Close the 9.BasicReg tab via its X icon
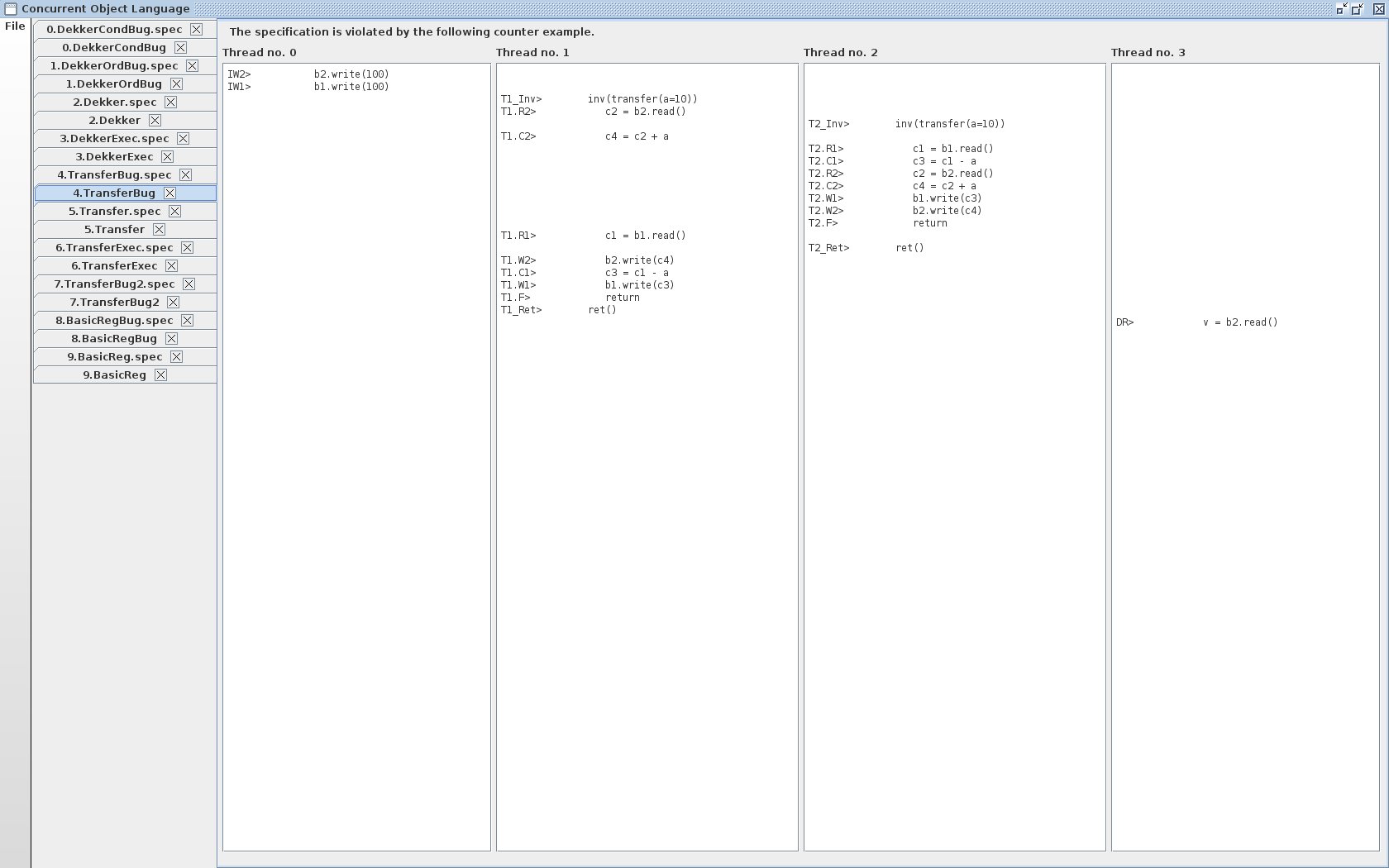Viewport: 1389px width, 868px height. tap(160, 374)
